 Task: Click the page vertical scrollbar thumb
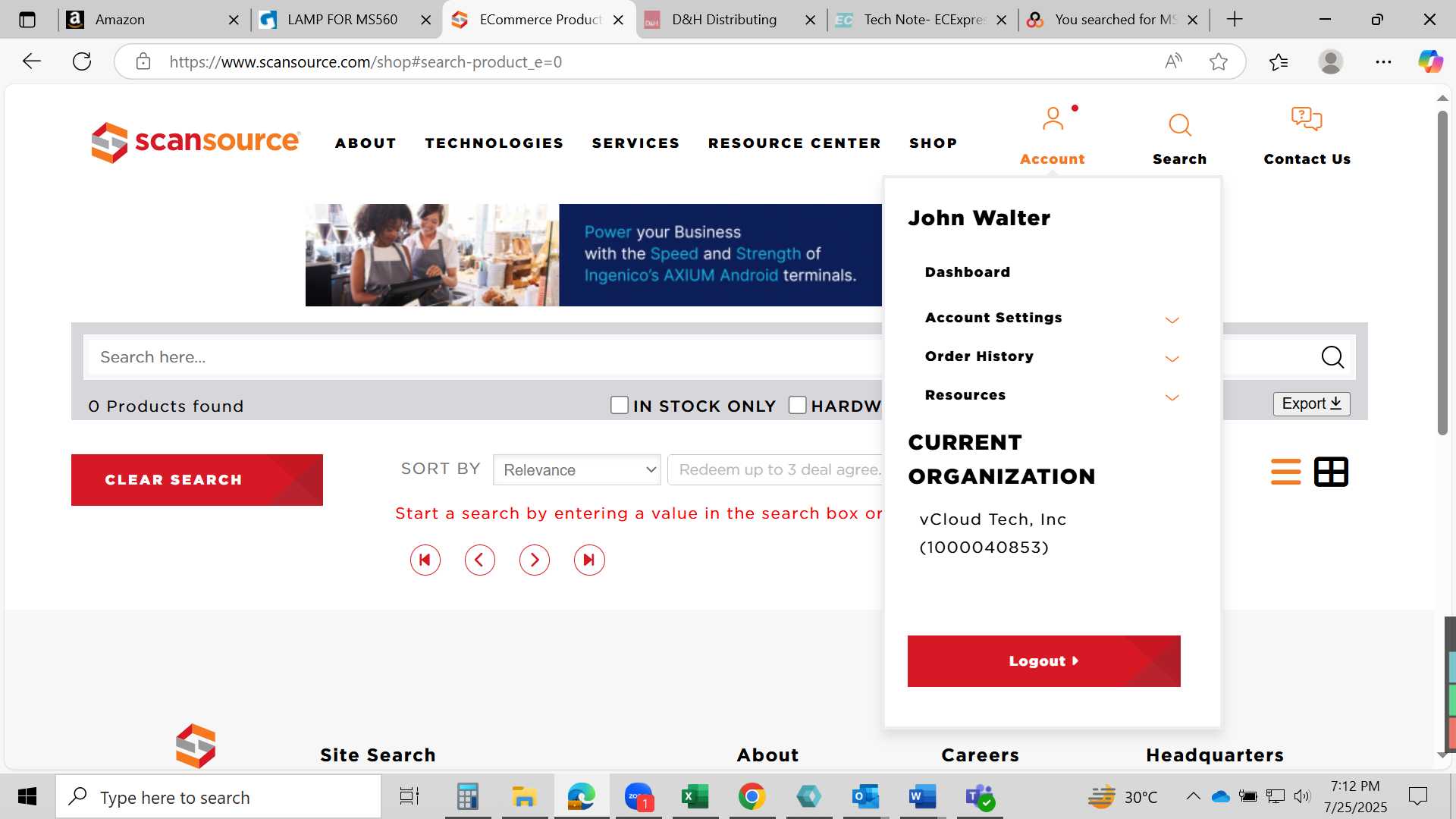click(x=1442, y=273)
